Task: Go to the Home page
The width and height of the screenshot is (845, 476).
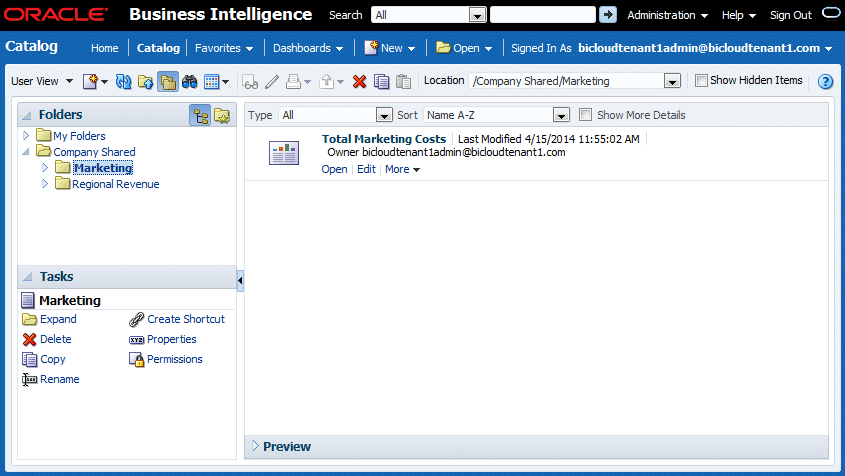Action: tap(105, 48)
